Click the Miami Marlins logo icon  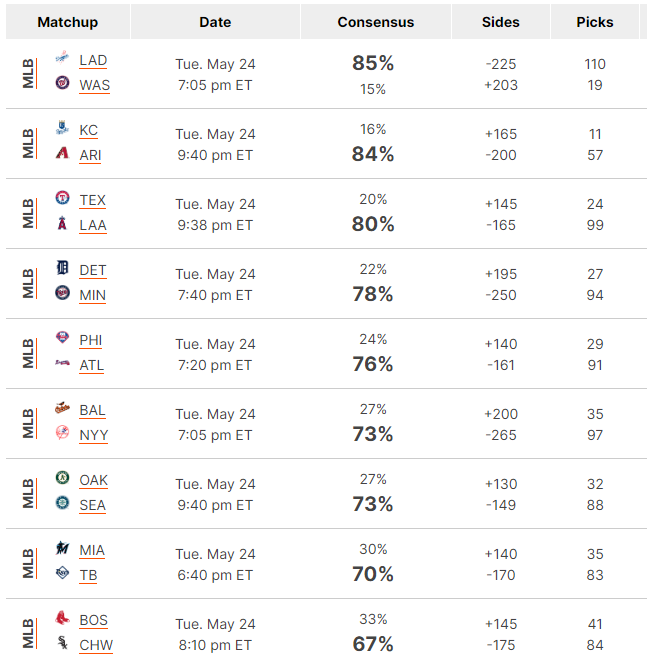pyautogui.click(x=62, y=548)
